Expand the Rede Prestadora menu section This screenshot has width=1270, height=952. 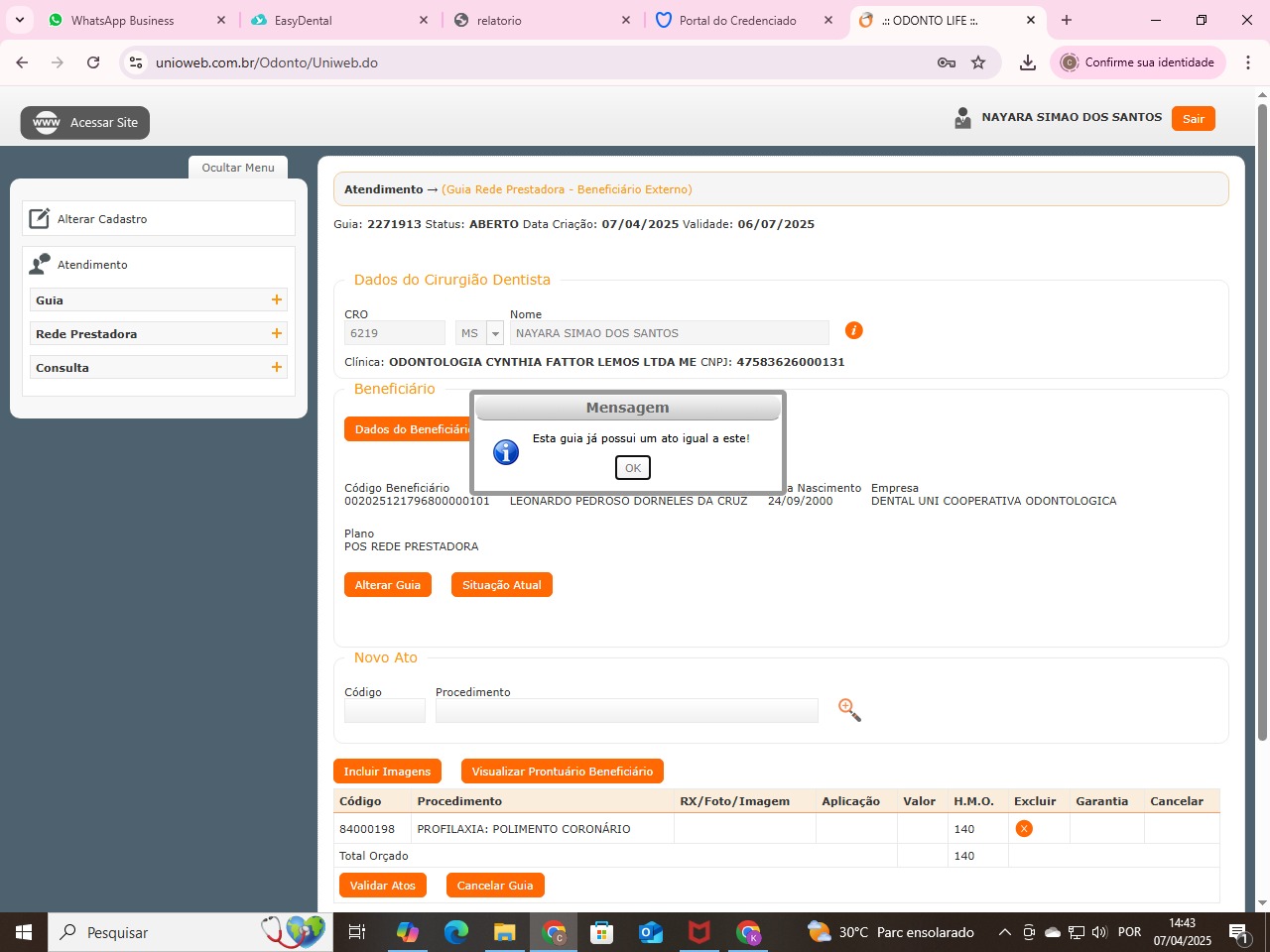tap(277, 333)
